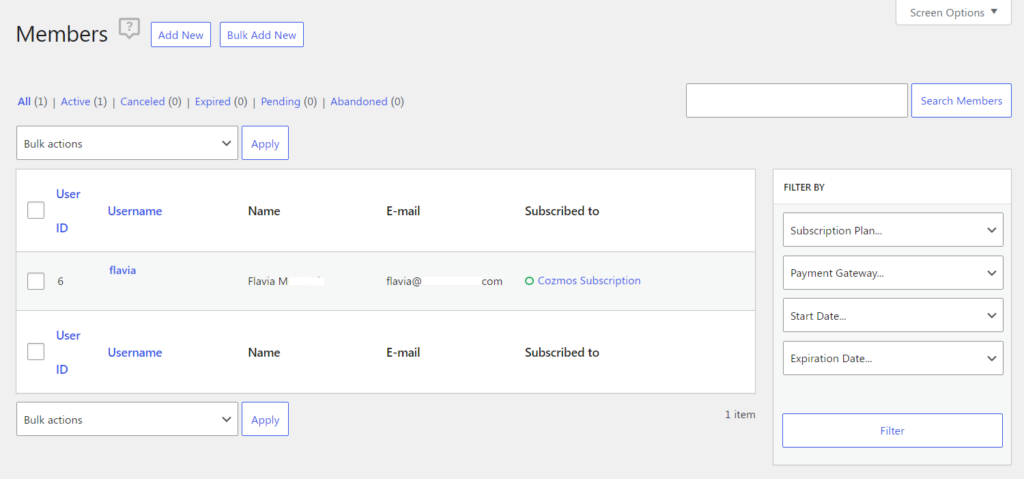Viewport: 1024px width, 479px height.
Task: Expand the Start Date filter dropdown
Action: [x=893, y=316]
